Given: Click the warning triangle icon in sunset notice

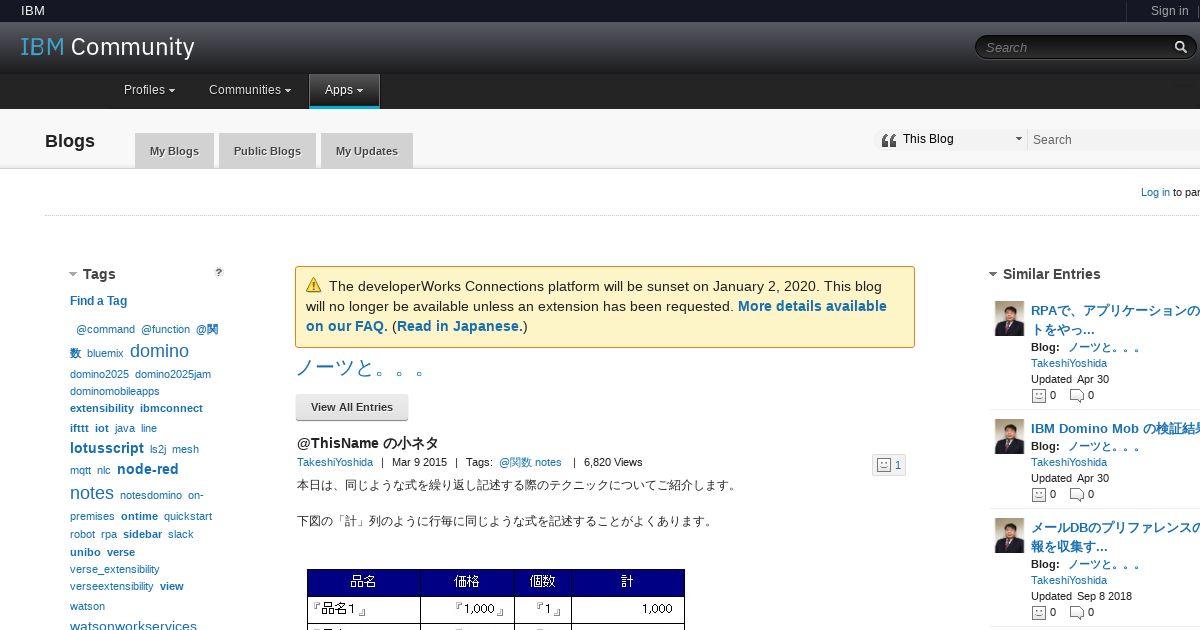Looking at the screenshot, I should point(314,285).
